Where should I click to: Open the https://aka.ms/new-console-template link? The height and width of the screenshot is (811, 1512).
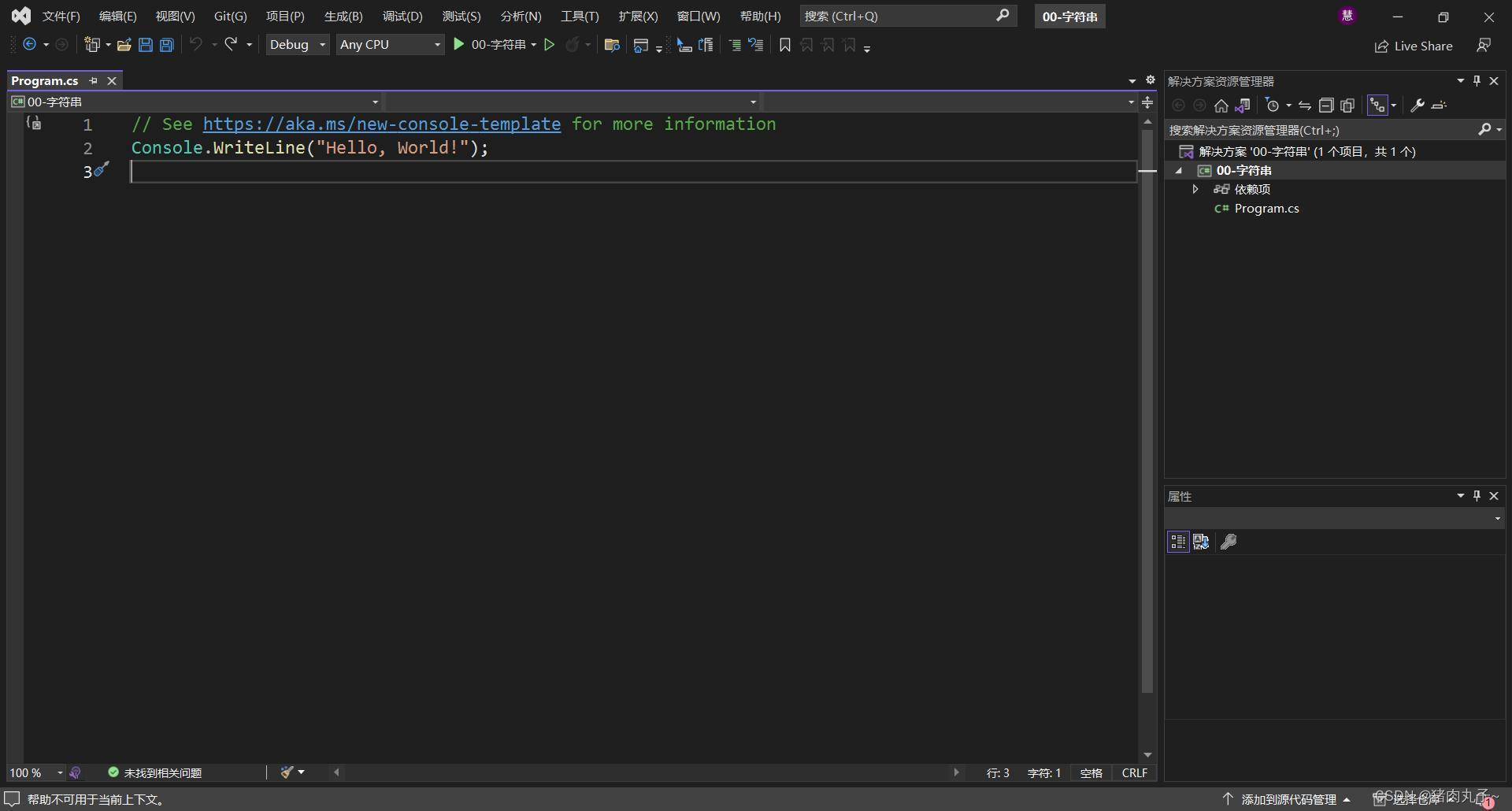[382, 124]
